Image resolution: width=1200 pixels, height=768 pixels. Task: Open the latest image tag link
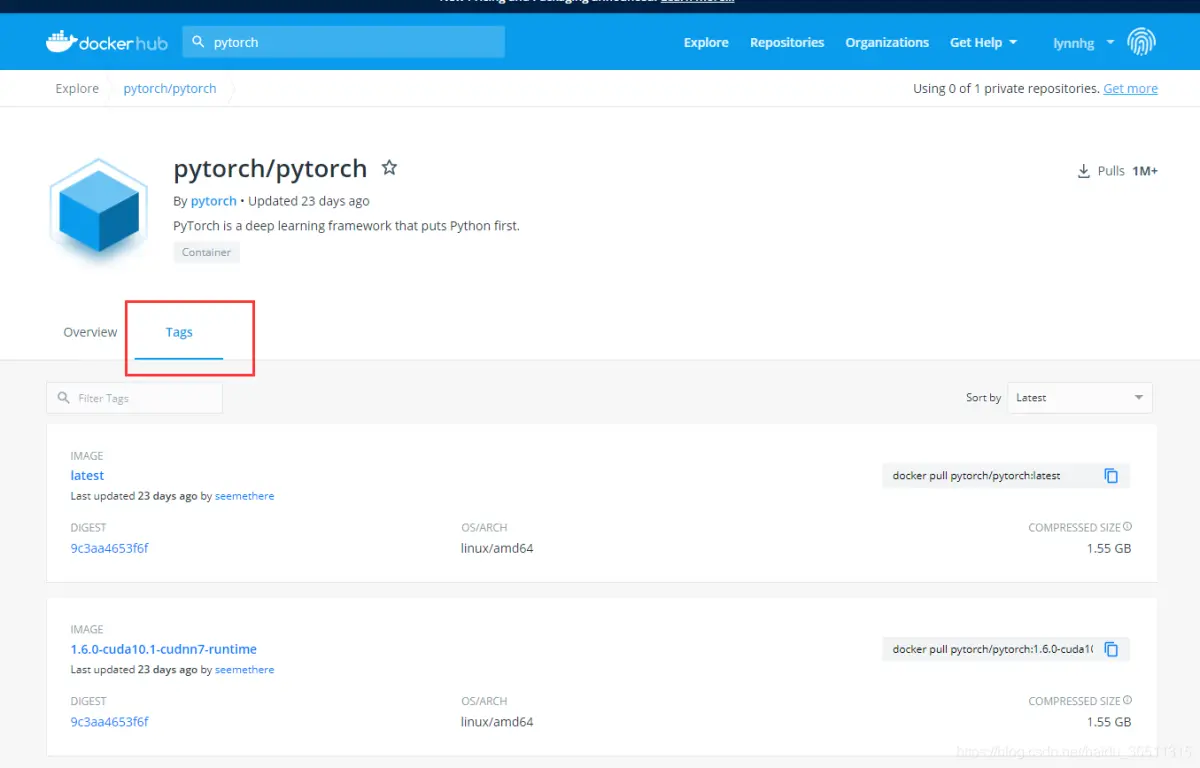click(87, 475)
